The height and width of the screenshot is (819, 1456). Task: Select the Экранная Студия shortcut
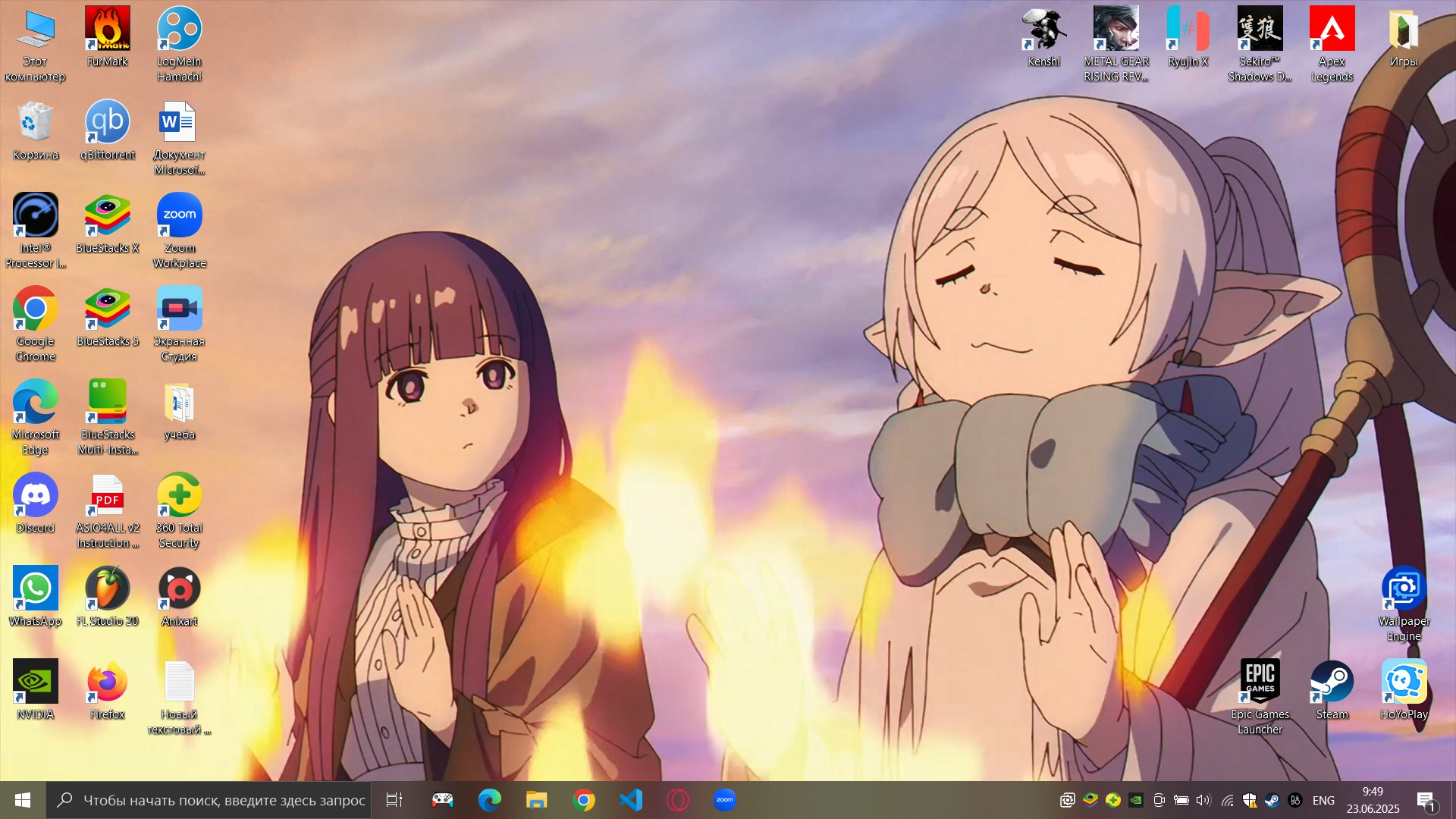tap(179, 325)
